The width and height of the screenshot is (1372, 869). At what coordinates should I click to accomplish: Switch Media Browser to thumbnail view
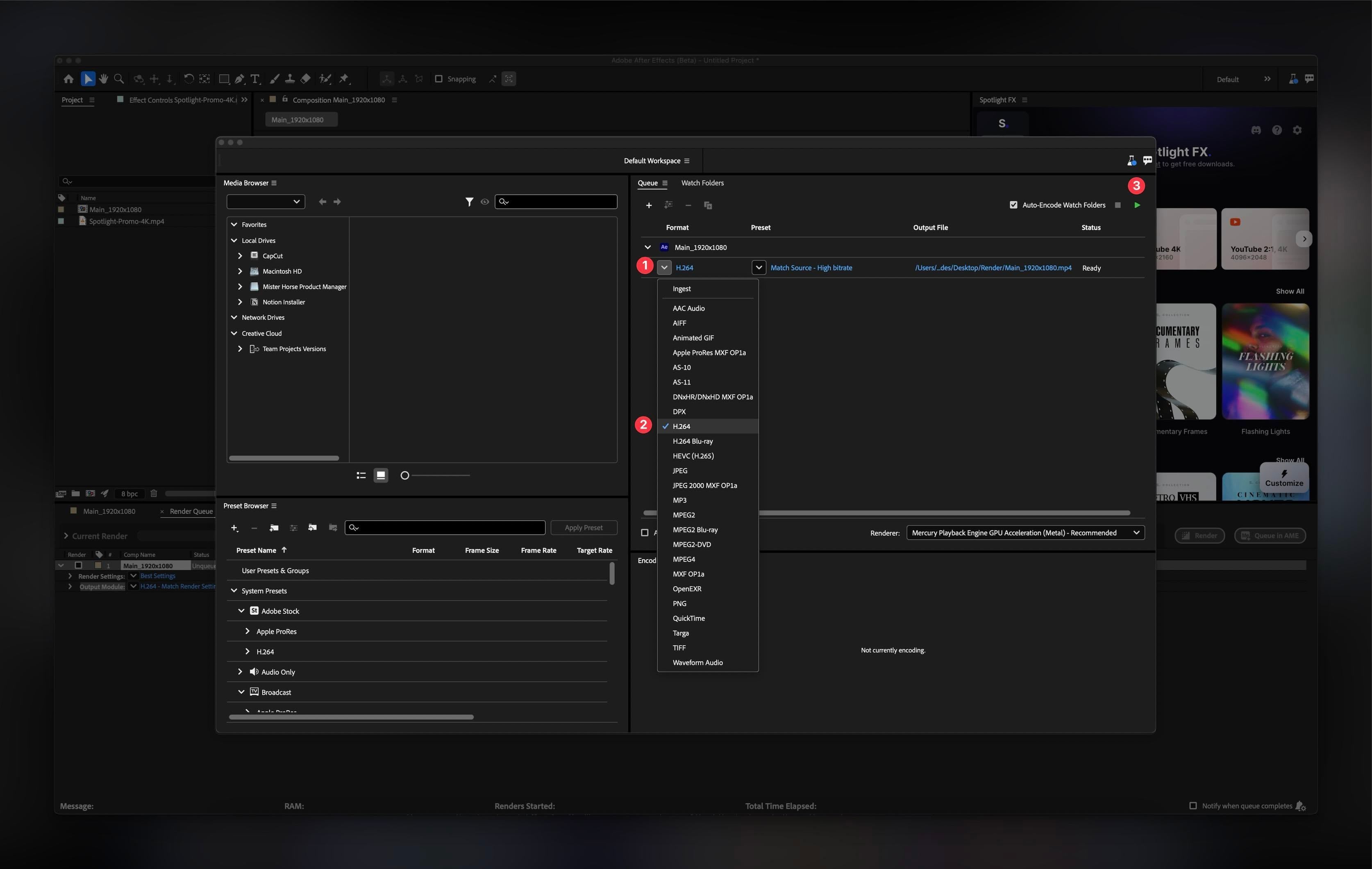381,475
